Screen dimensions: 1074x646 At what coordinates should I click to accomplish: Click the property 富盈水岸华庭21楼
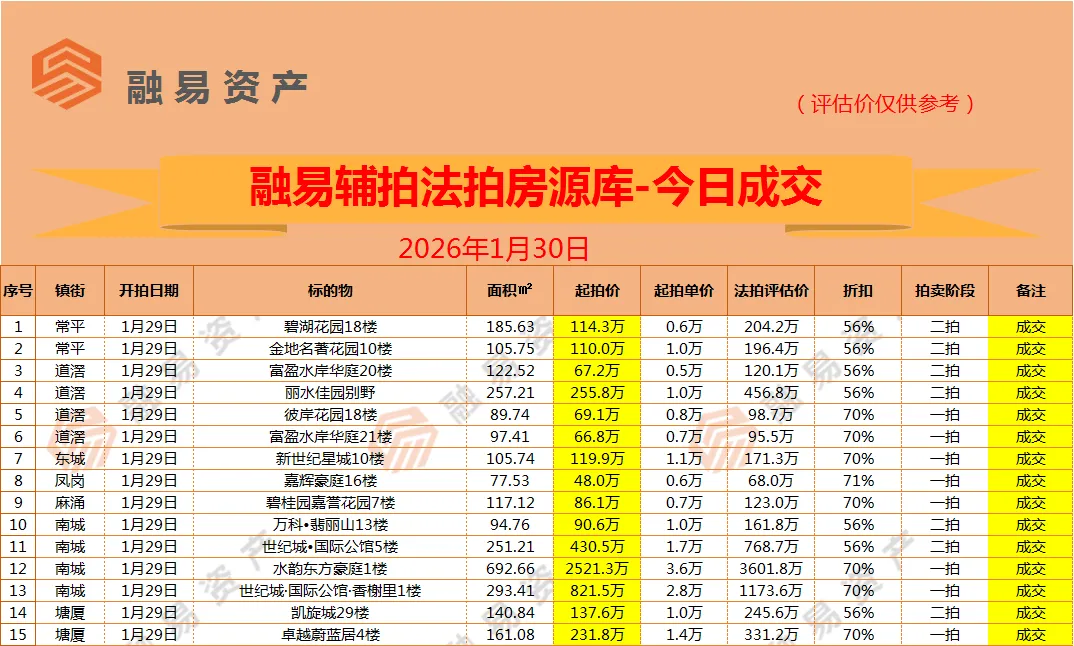[331, 437]
